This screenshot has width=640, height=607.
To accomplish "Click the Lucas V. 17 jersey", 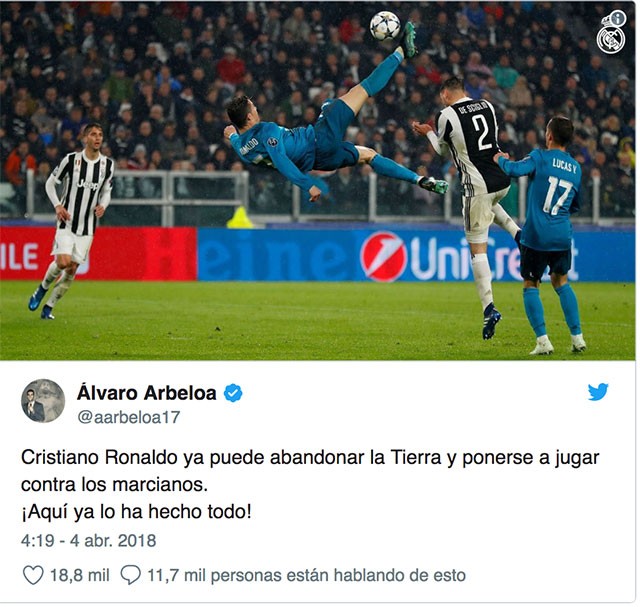I will pos(547,198).
